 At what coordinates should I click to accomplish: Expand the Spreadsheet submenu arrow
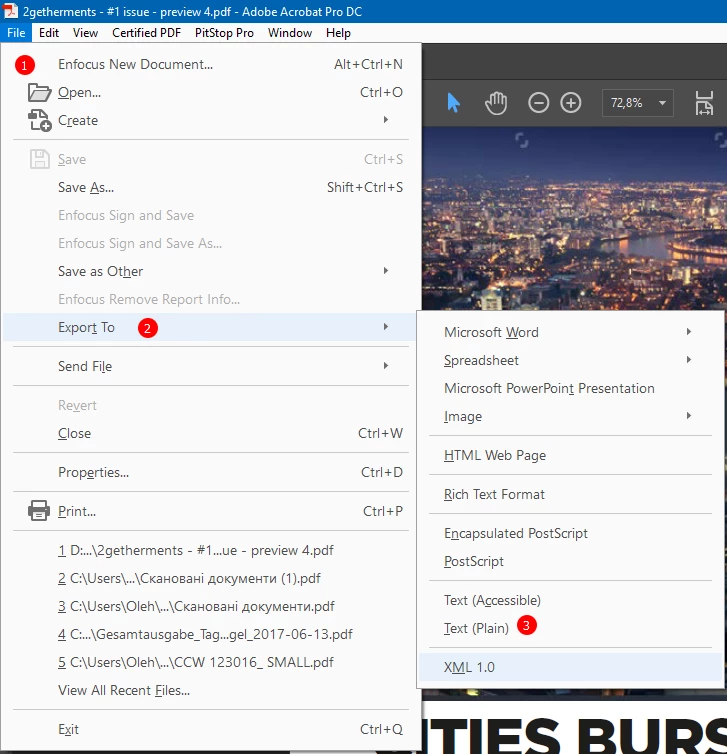pyautogui.click(x=689, y=360)
